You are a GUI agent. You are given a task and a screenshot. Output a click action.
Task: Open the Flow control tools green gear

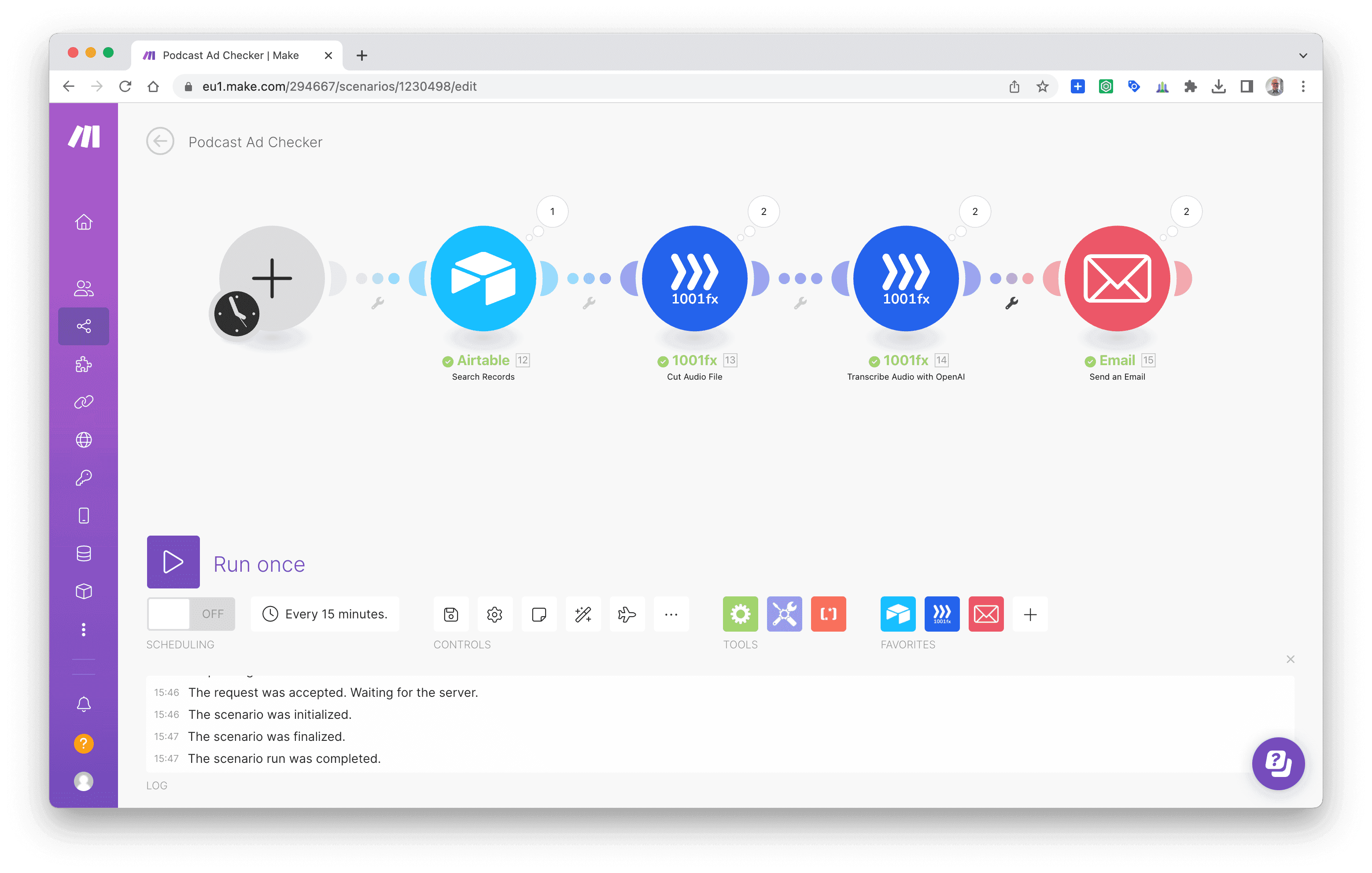point(740,614)
